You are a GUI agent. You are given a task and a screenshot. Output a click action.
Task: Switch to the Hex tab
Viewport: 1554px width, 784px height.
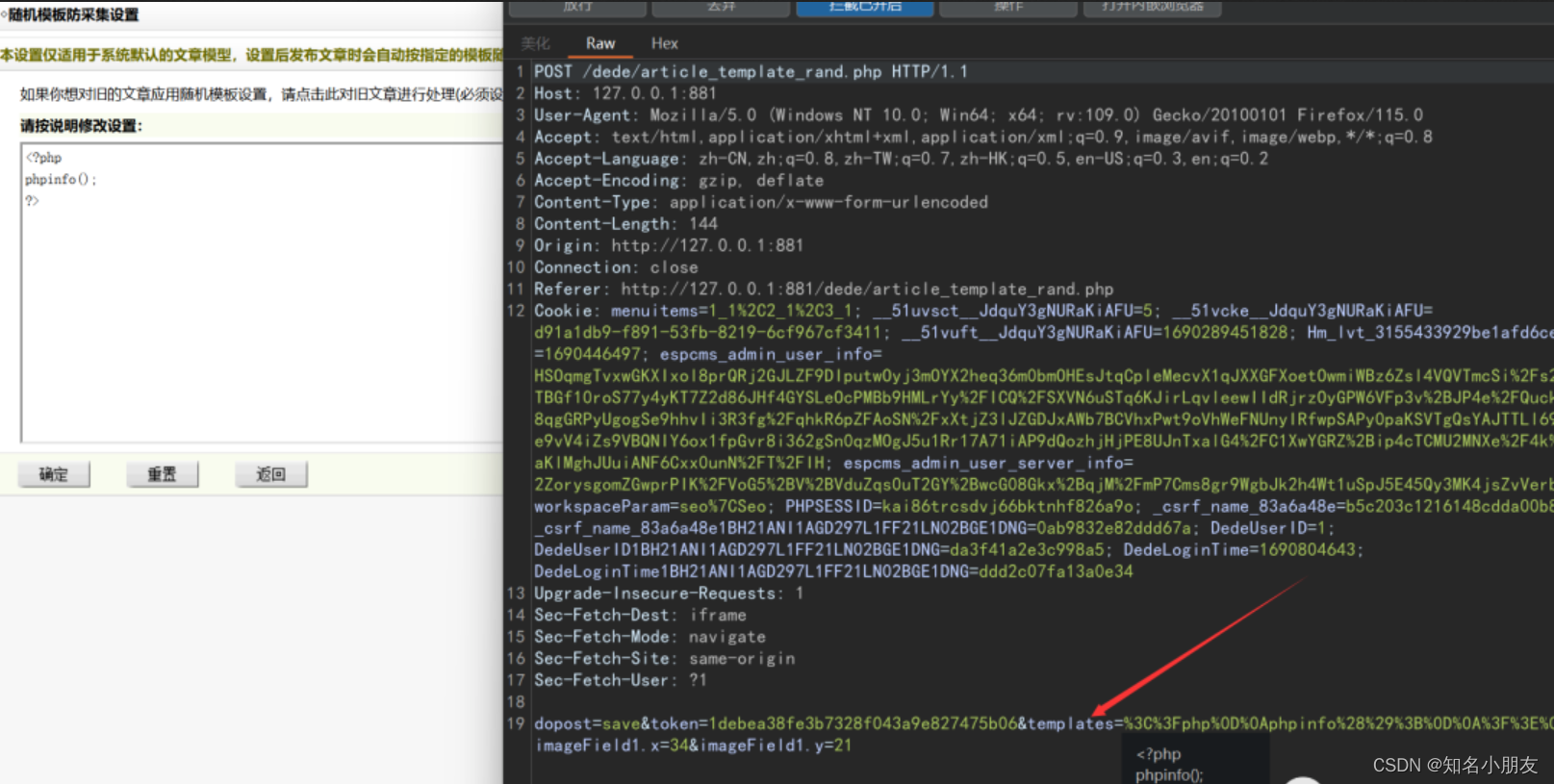(x=664, y=43)
